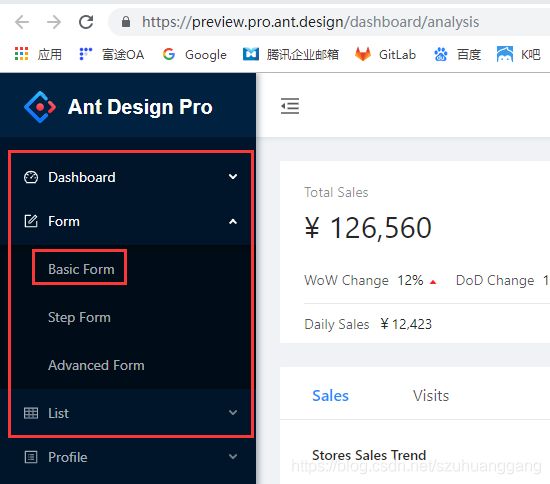Click the List table icon
This screenshot has height=484, width=550.
[x=31, y=413]
